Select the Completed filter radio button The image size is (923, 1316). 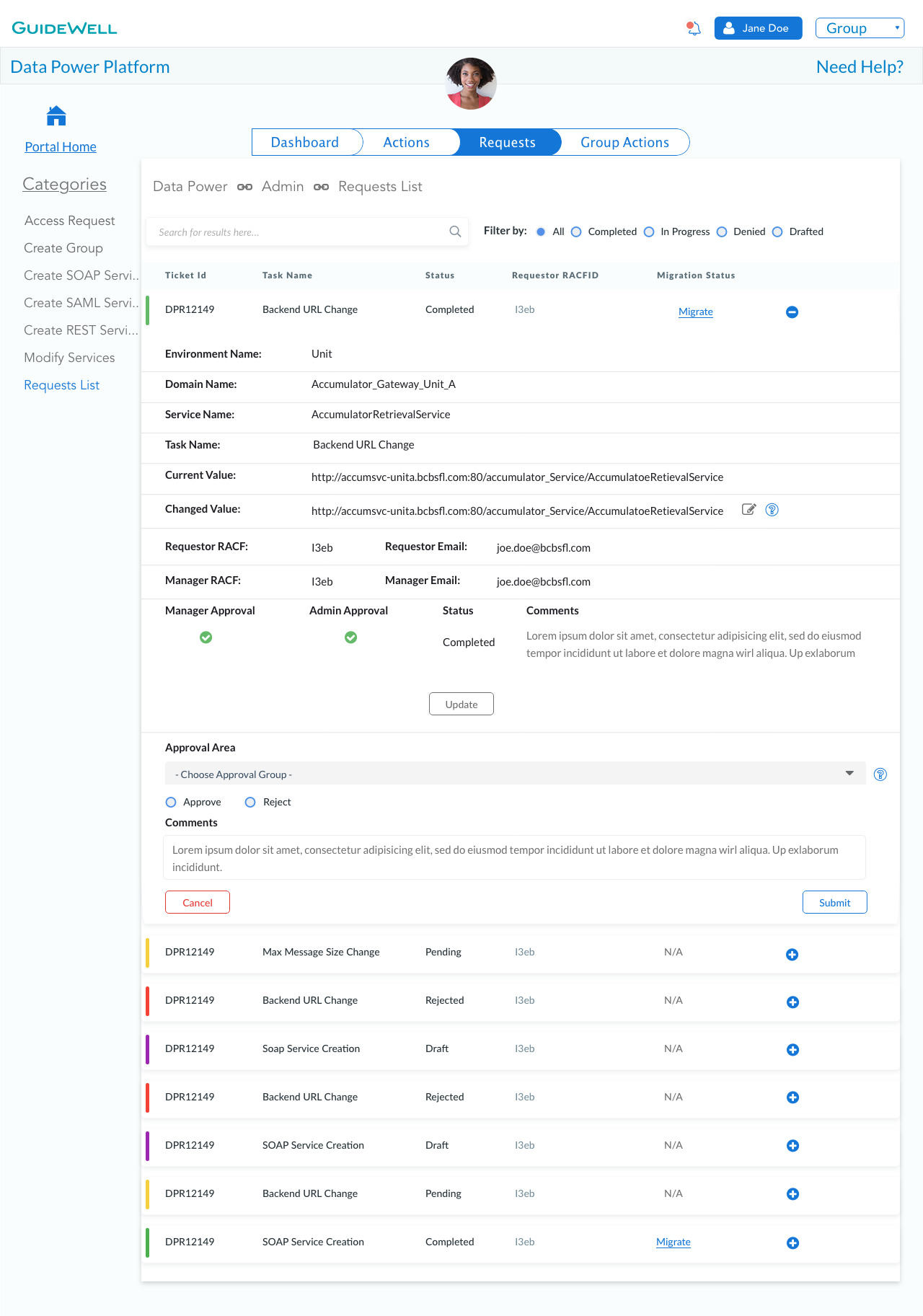tap(576, 231)
